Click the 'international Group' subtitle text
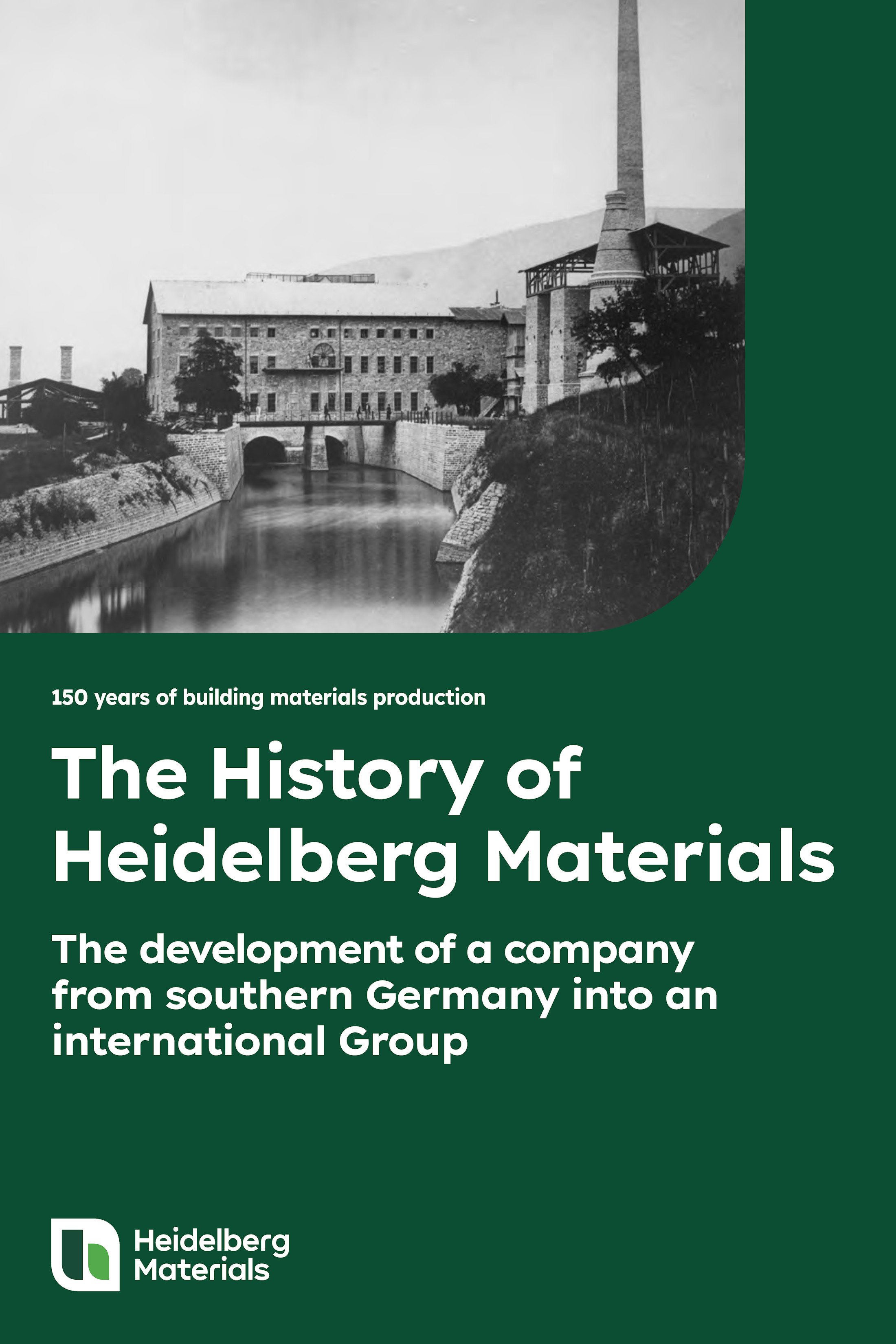Image resolution: width=896 pixels, height=1344 pixels. pos(260,1041)
